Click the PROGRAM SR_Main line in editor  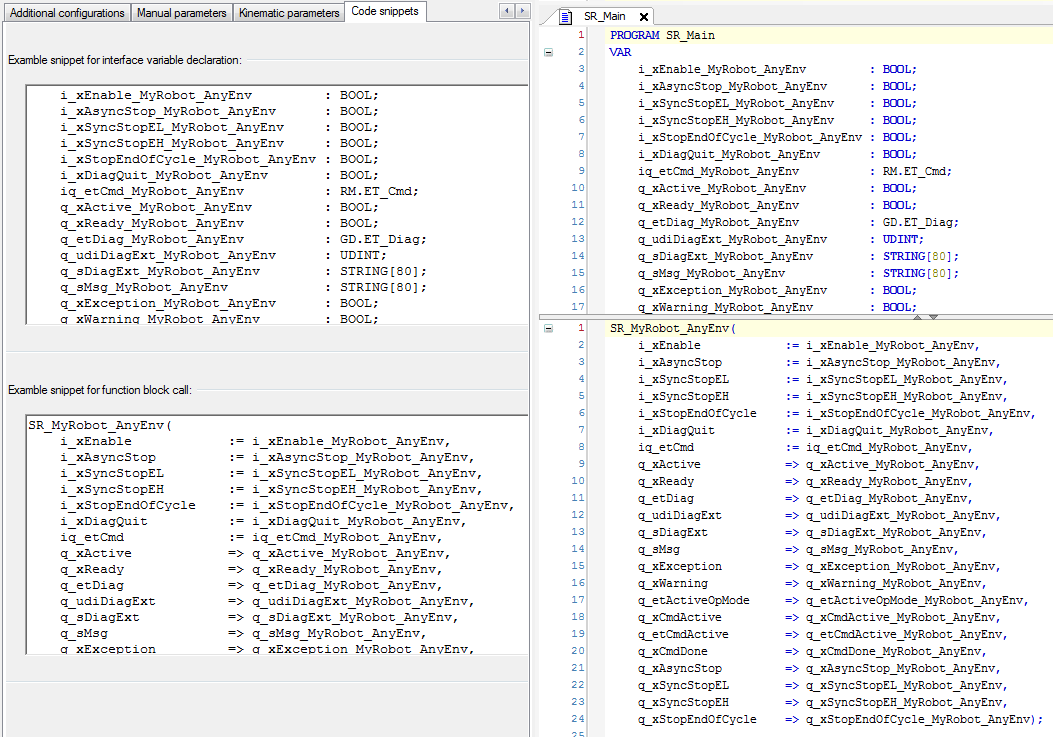coord(662,35)
